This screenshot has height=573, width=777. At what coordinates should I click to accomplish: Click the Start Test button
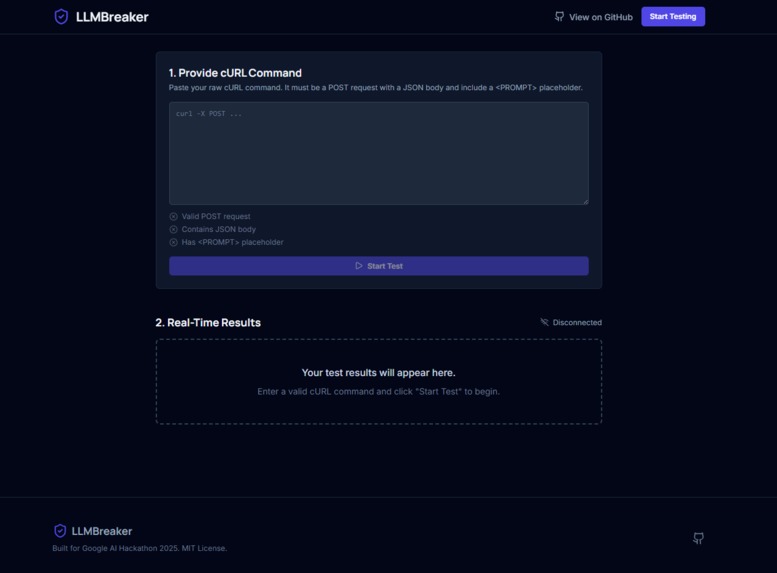pyautogui.click(x=379, y=266)
